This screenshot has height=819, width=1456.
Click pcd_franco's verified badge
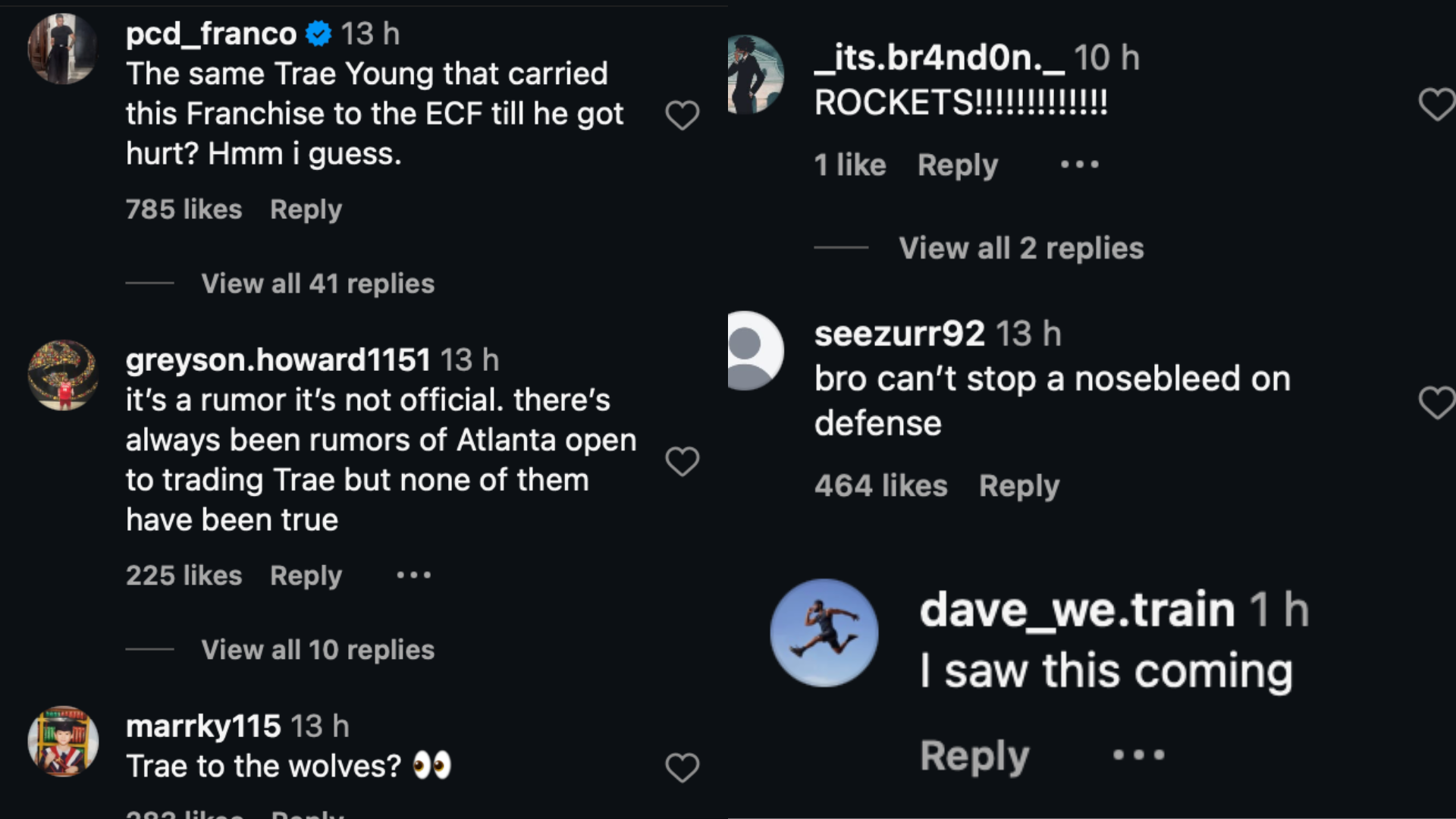pyautogui.click(x=318, y=33)
